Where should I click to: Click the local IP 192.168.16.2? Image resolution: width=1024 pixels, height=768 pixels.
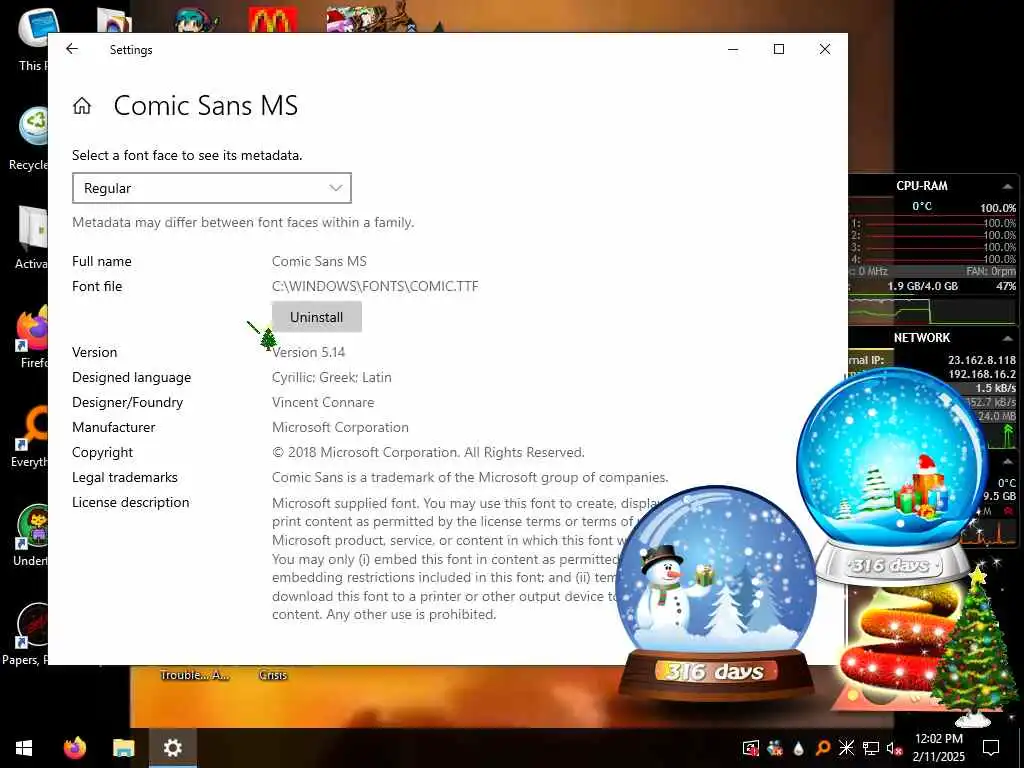[982, 374]
